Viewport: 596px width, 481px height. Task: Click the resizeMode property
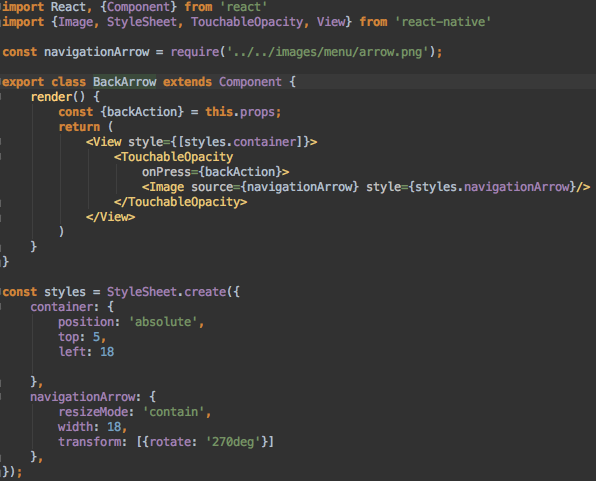pos(93,412)
